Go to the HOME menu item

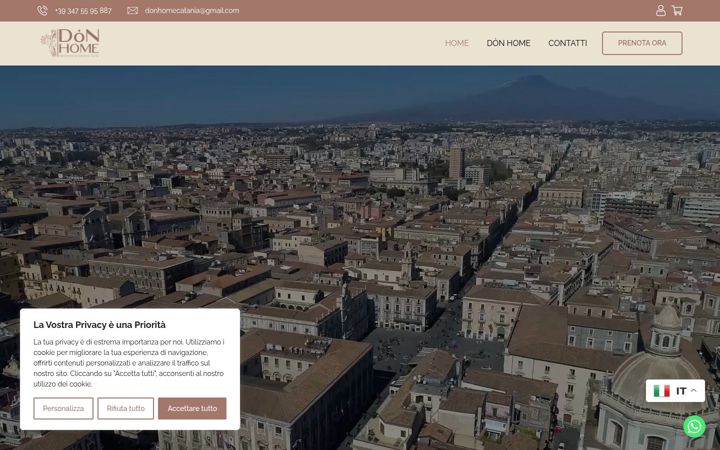click(x=457, y=43)
